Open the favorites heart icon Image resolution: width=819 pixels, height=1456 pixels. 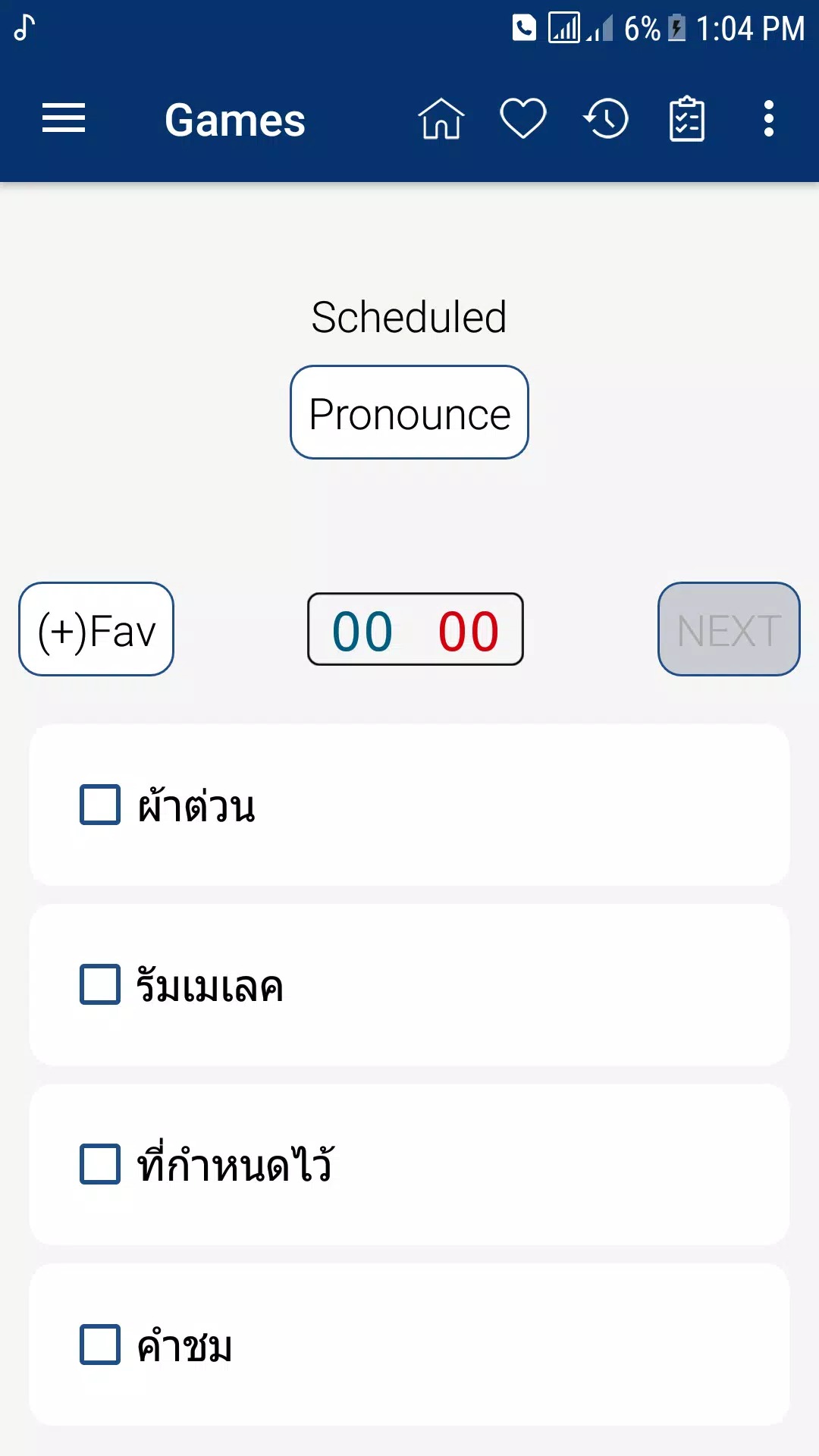pos(523,119)
